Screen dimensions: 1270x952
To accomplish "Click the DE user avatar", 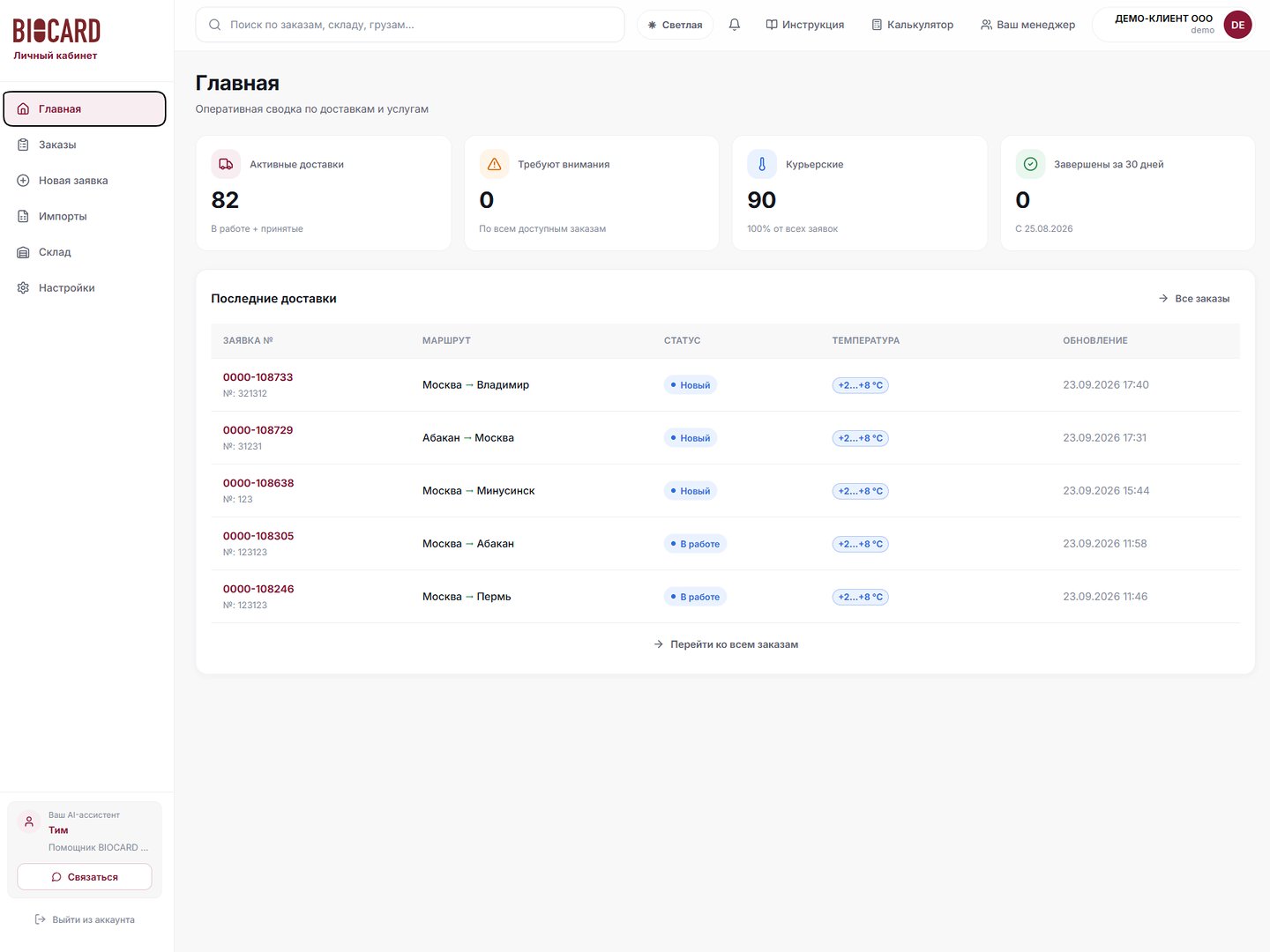I will pos(1237,25).
